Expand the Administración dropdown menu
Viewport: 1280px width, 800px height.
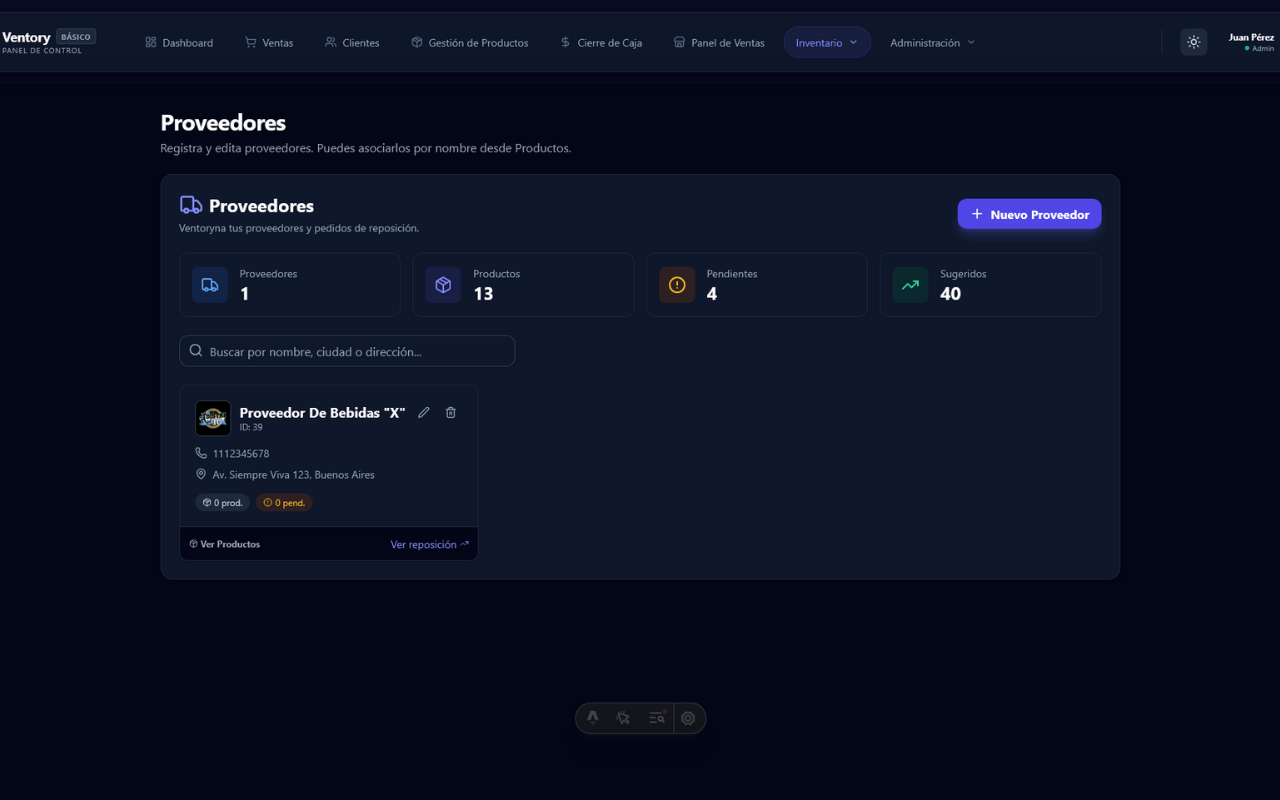pyautogui.click(x=932, y=43)
